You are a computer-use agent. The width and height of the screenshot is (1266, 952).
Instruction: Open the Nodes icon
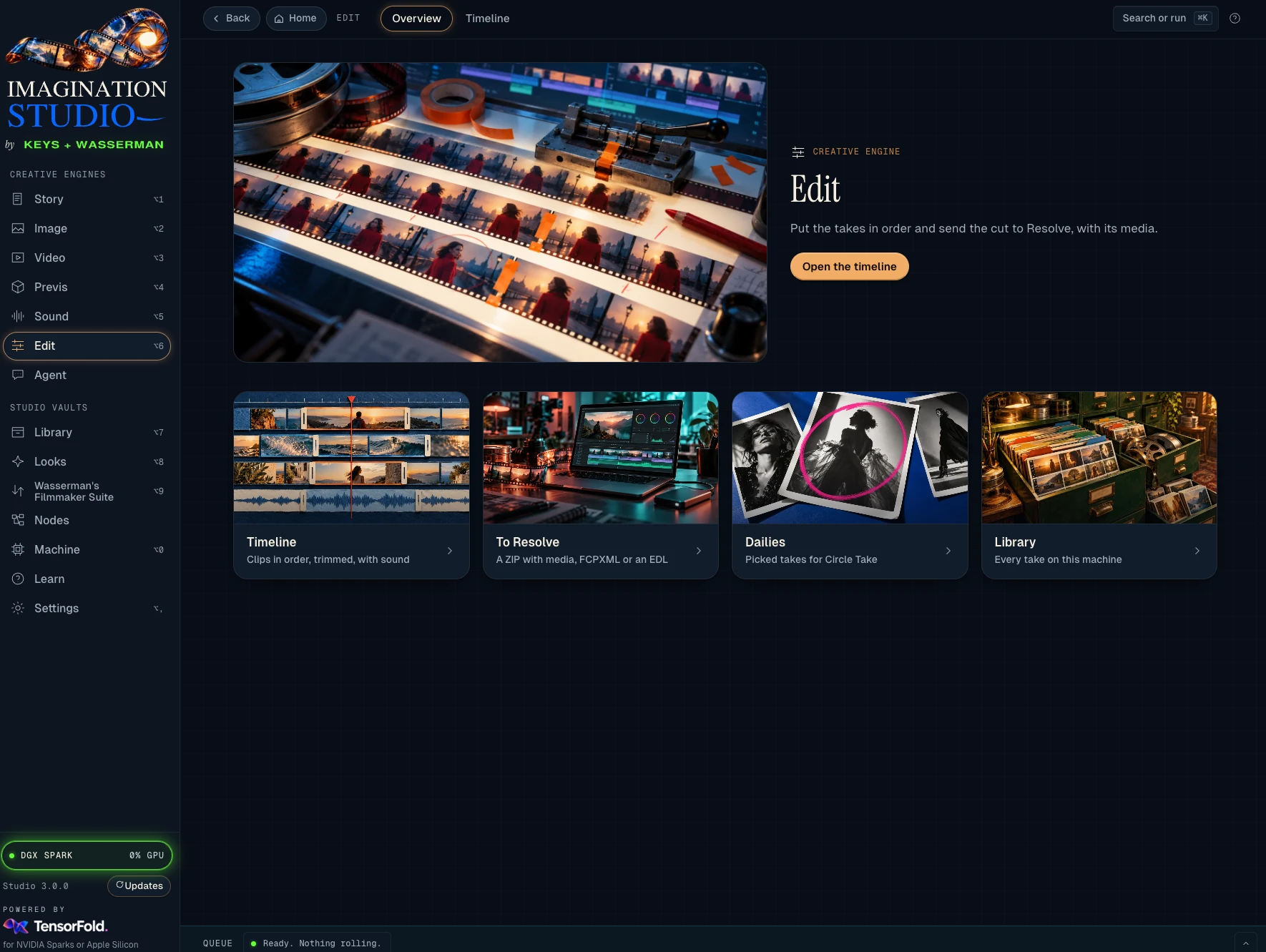coord(18,520)
